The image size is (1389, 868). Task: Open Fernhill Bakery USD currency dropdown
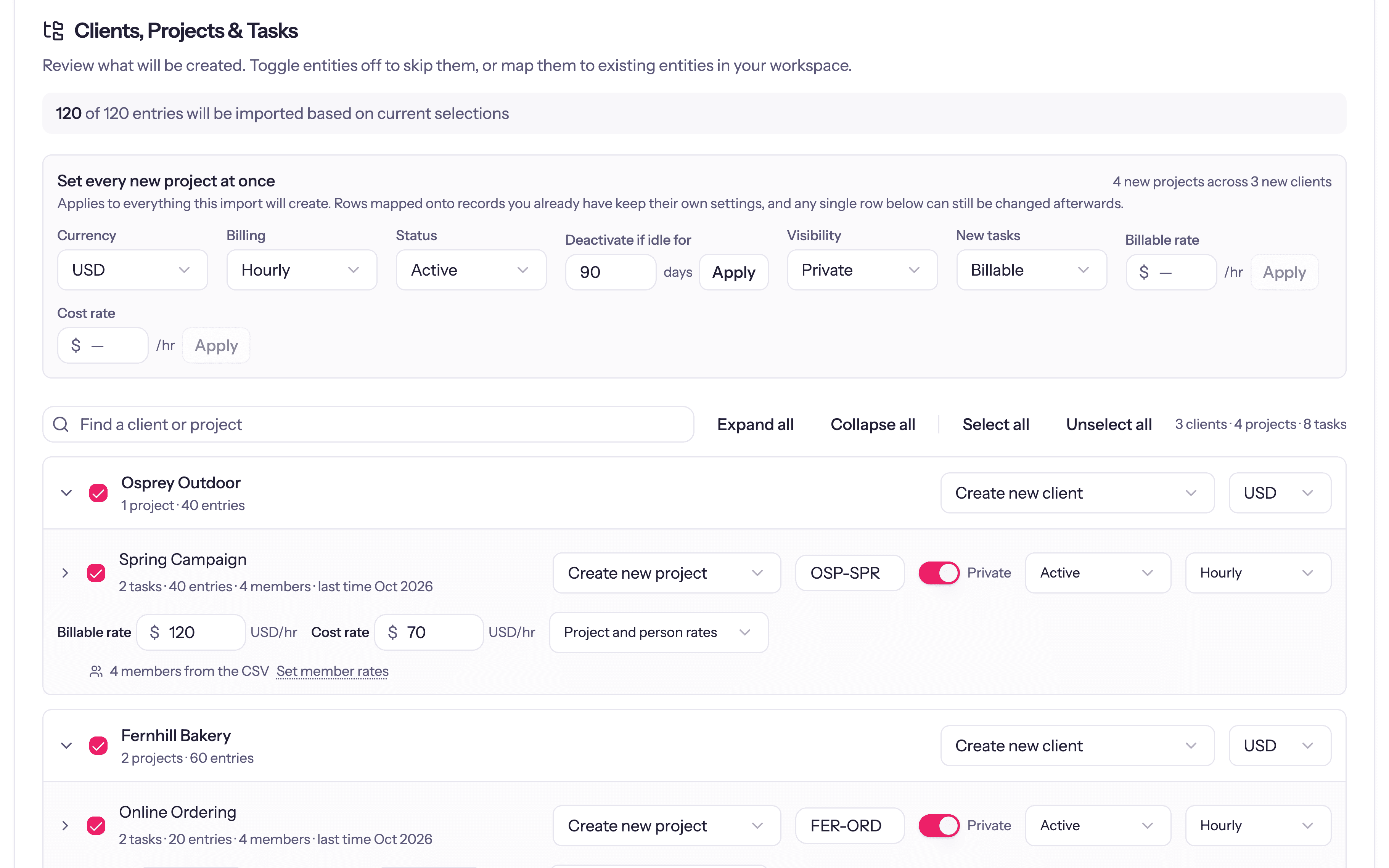1280,745
